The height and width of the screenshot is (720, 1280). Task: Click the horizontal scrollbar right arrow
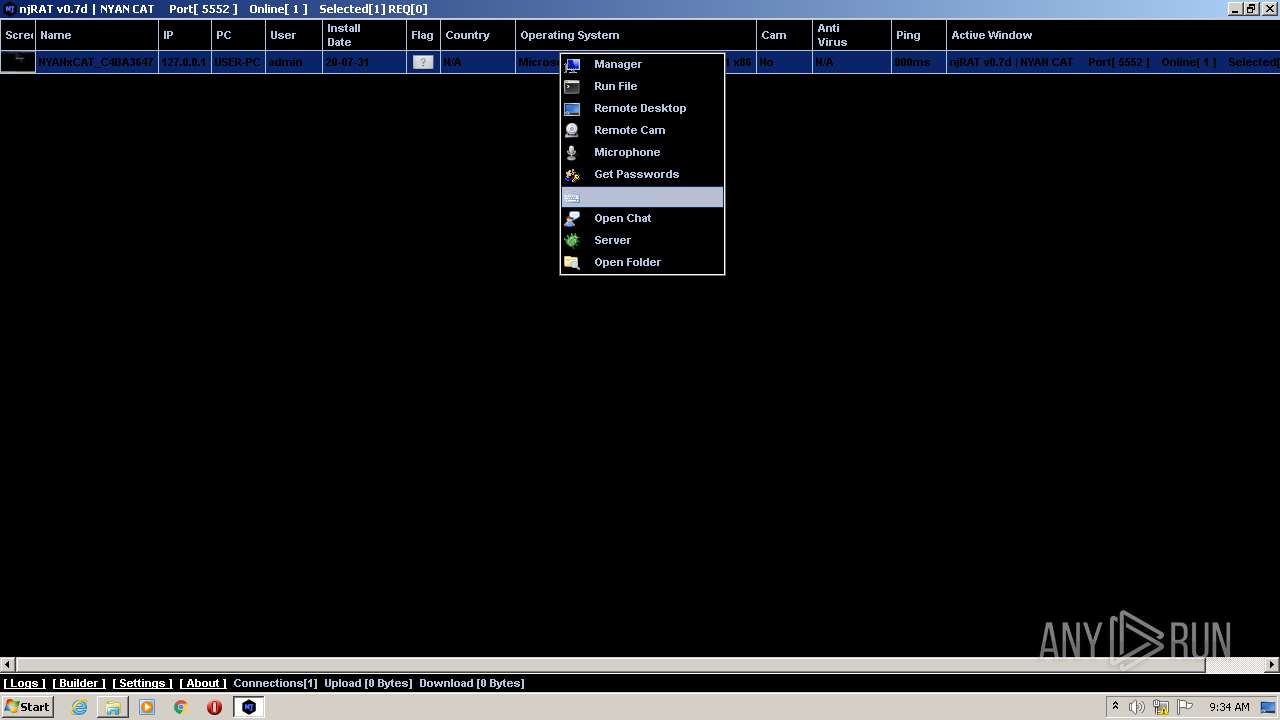click(1272, 665)
